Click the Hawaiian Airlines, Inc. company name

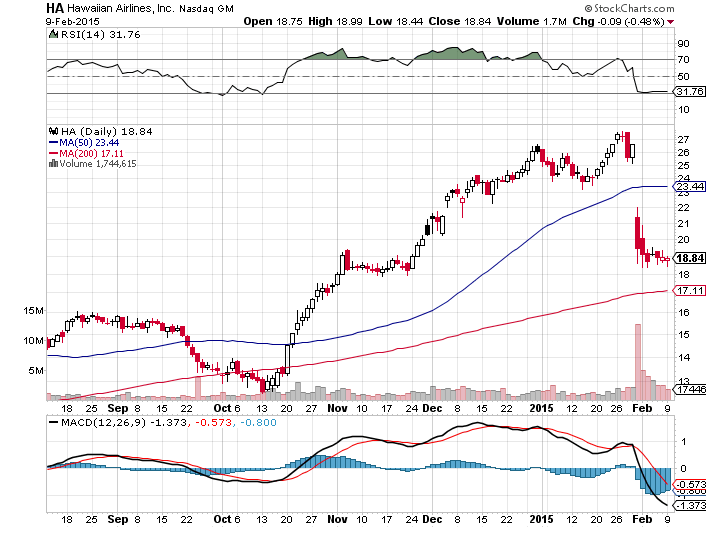[x=121, y=8]
